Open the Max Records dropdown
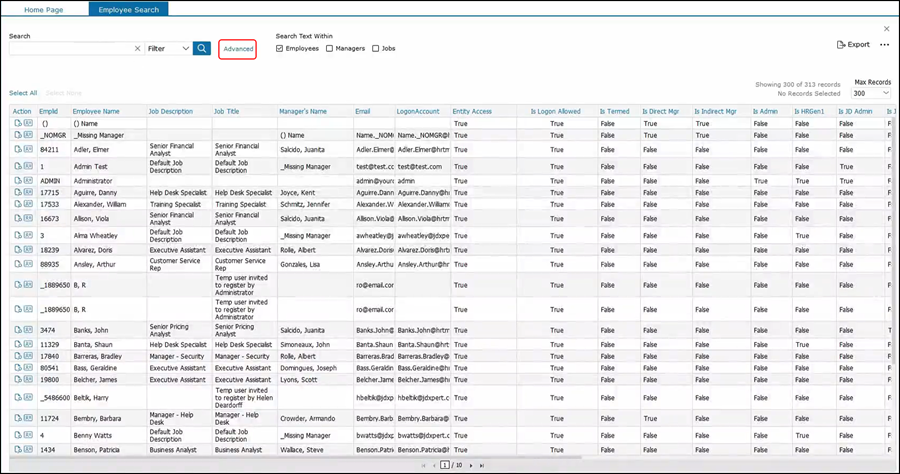 pyautogui.click(x=872, y=92)
